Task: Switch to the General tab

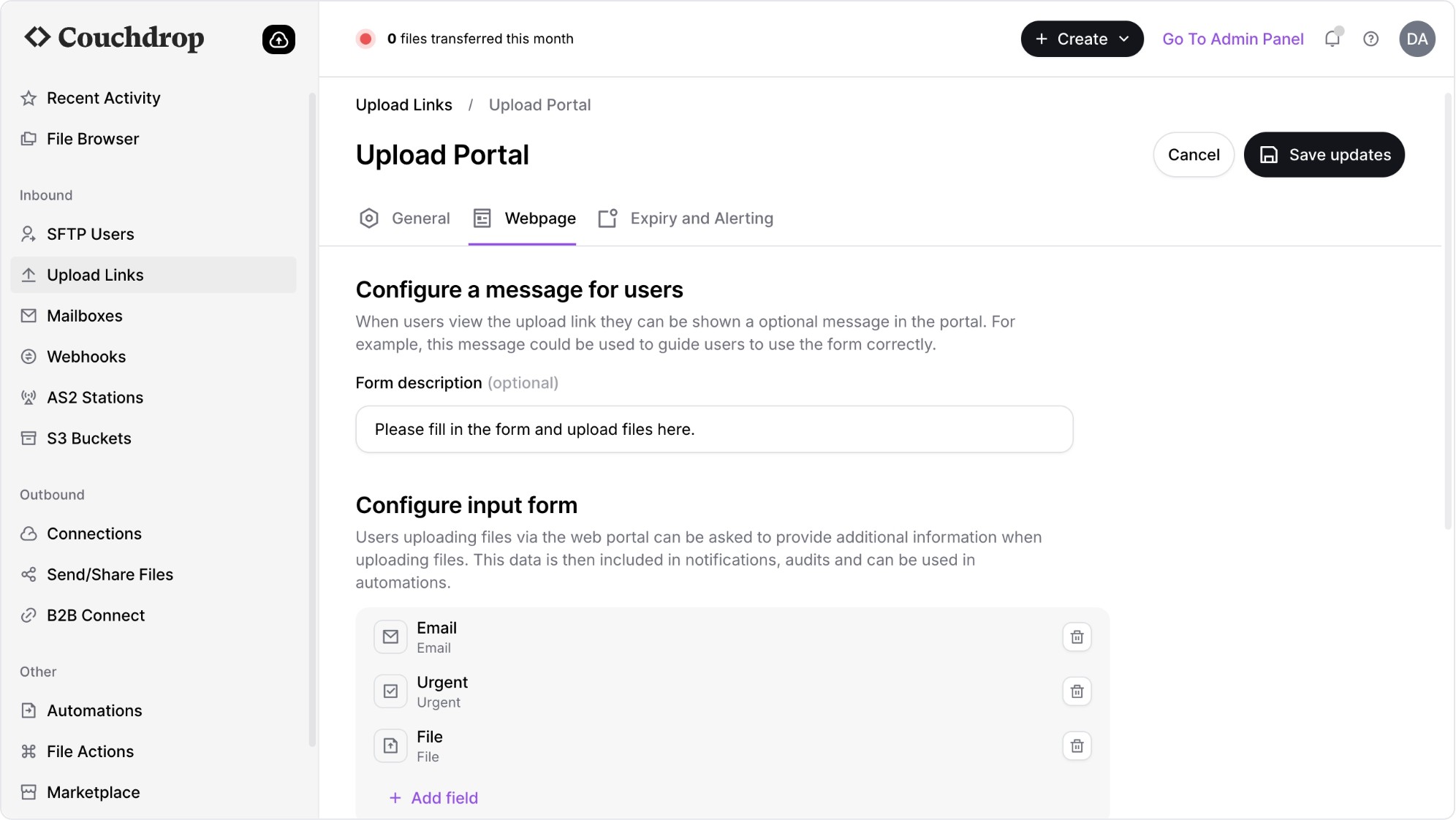Action: (405, 219)
